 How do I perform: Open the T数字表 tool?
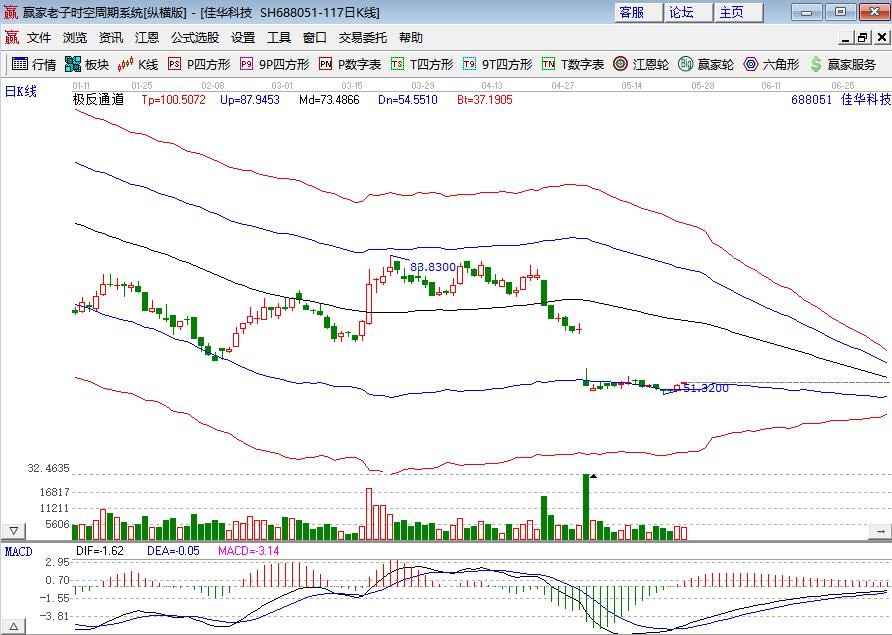coord(573,64)
